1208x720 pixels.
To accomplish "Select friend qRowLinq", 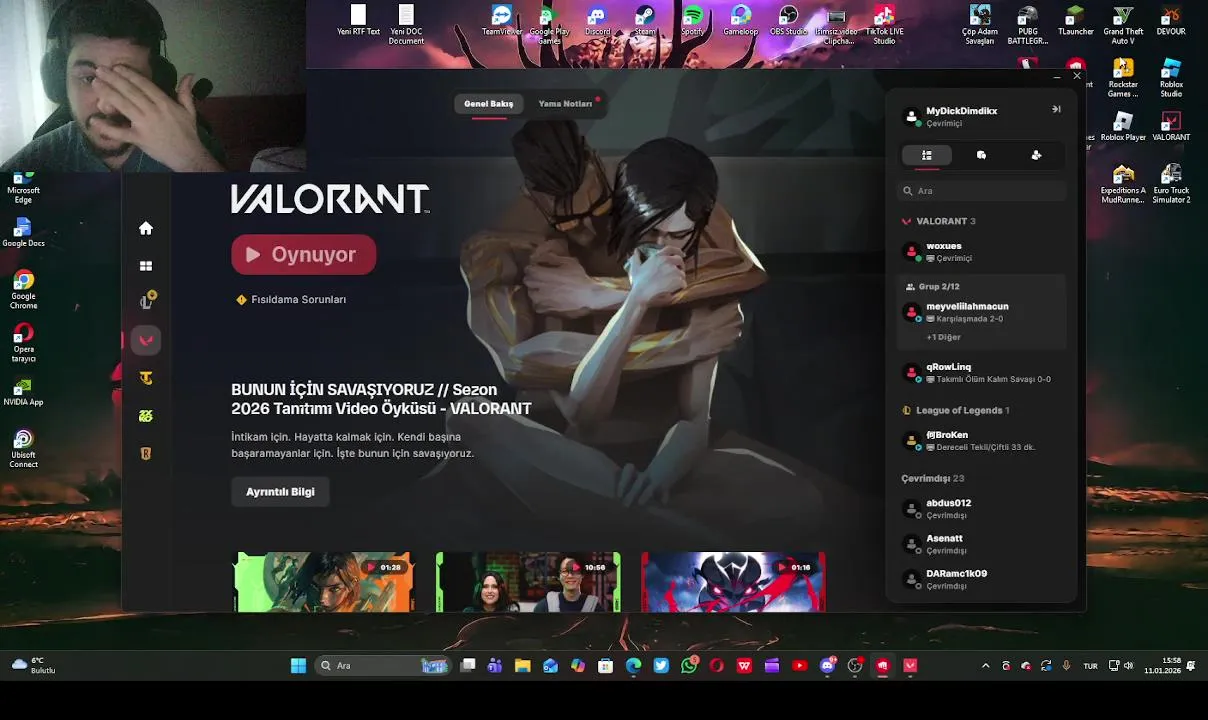I will click(x=982, y=373).
